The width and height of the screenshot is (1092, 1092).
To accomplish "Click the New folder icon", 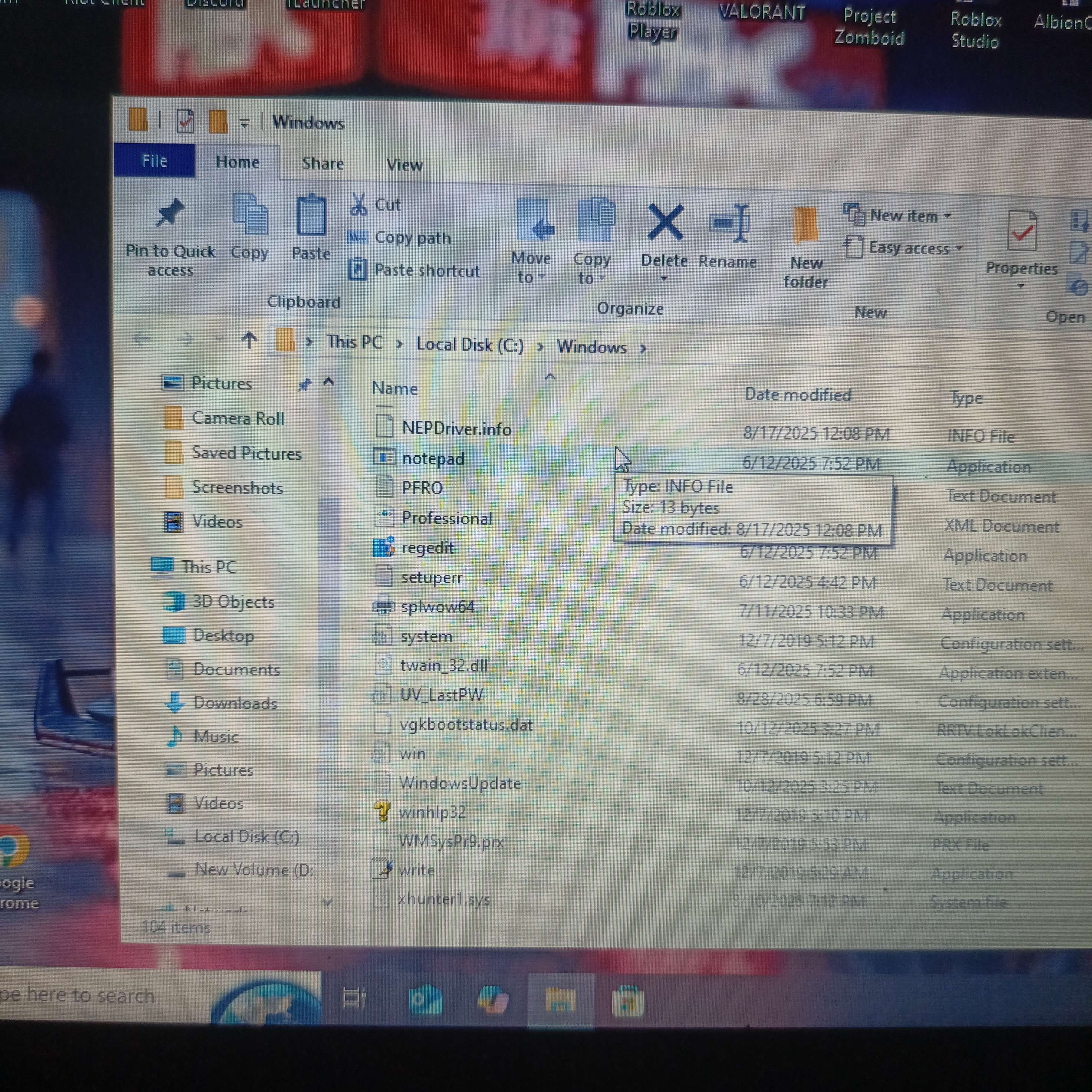I will click(805, 226).
